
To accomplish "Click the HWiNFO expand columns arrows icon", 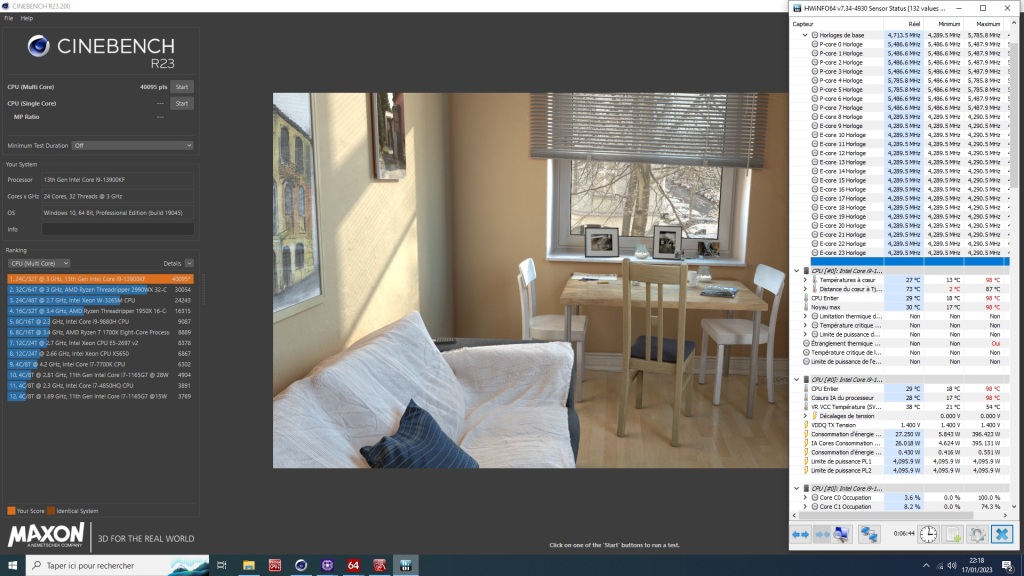I will pyautogui.click(x=801, y=535).
